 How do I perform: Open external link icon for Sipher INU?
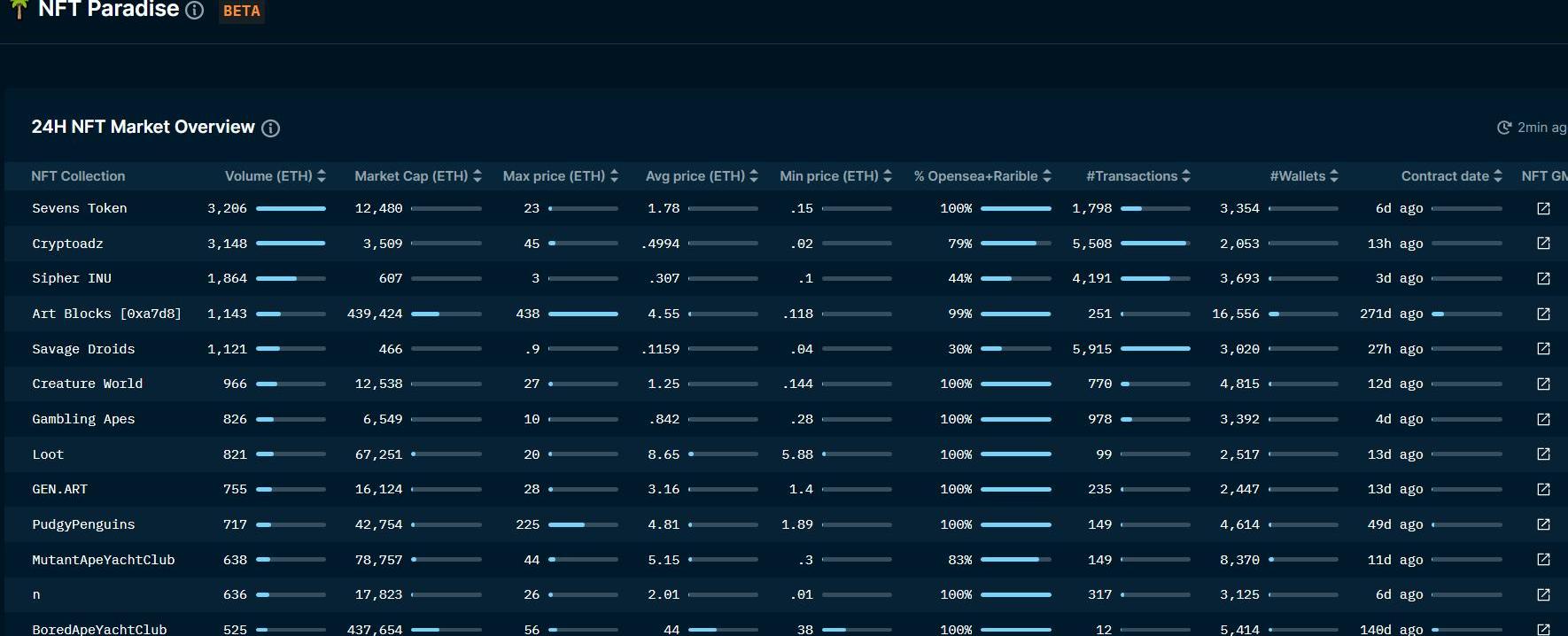[1543, 278]
